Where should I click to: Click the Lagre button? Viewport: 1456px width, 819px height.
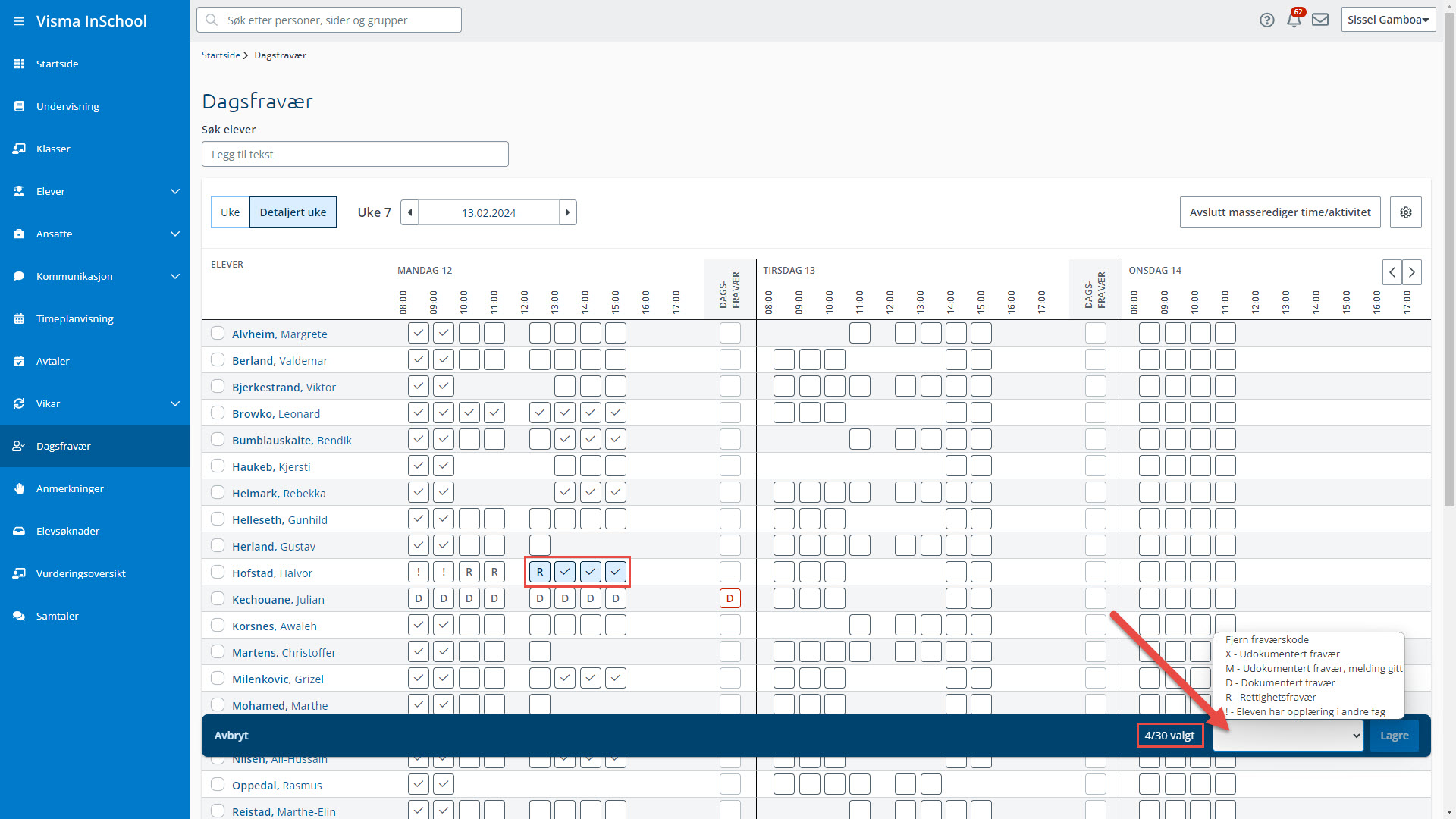tap(1394, 736)
